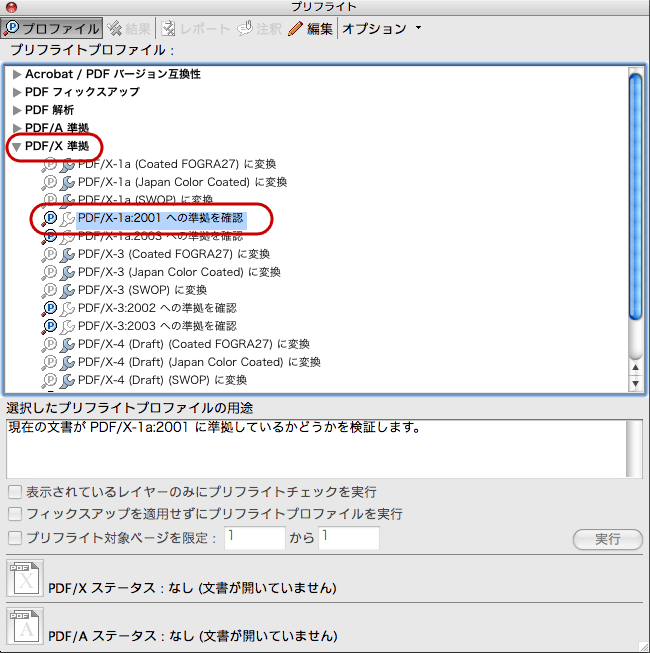Click the profile list scroll up arrow

635,367
